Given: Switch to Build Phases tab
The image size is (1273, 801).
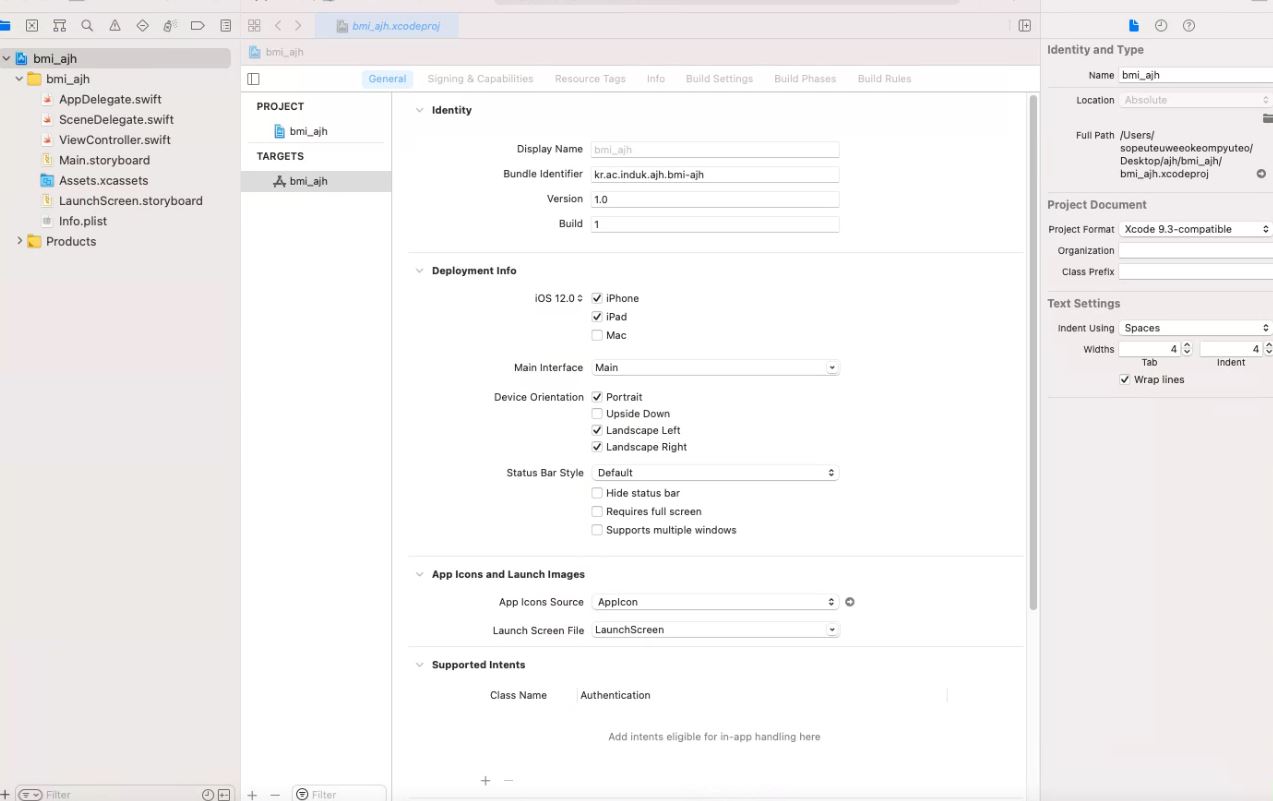Looking at the screenshot, I should (805, 79).
